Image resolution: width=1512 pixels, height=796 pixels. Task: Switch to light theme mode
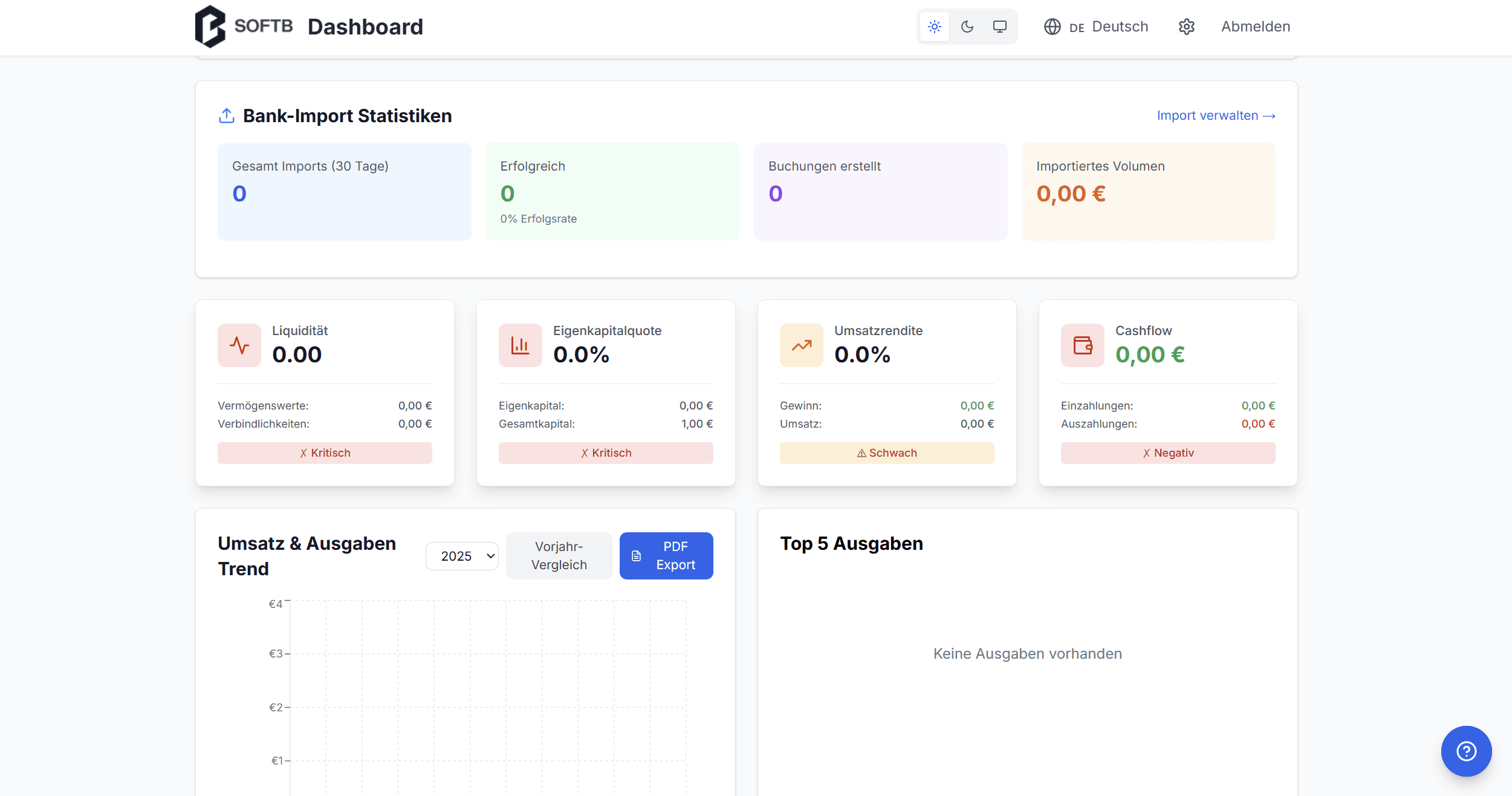(935, 27)
